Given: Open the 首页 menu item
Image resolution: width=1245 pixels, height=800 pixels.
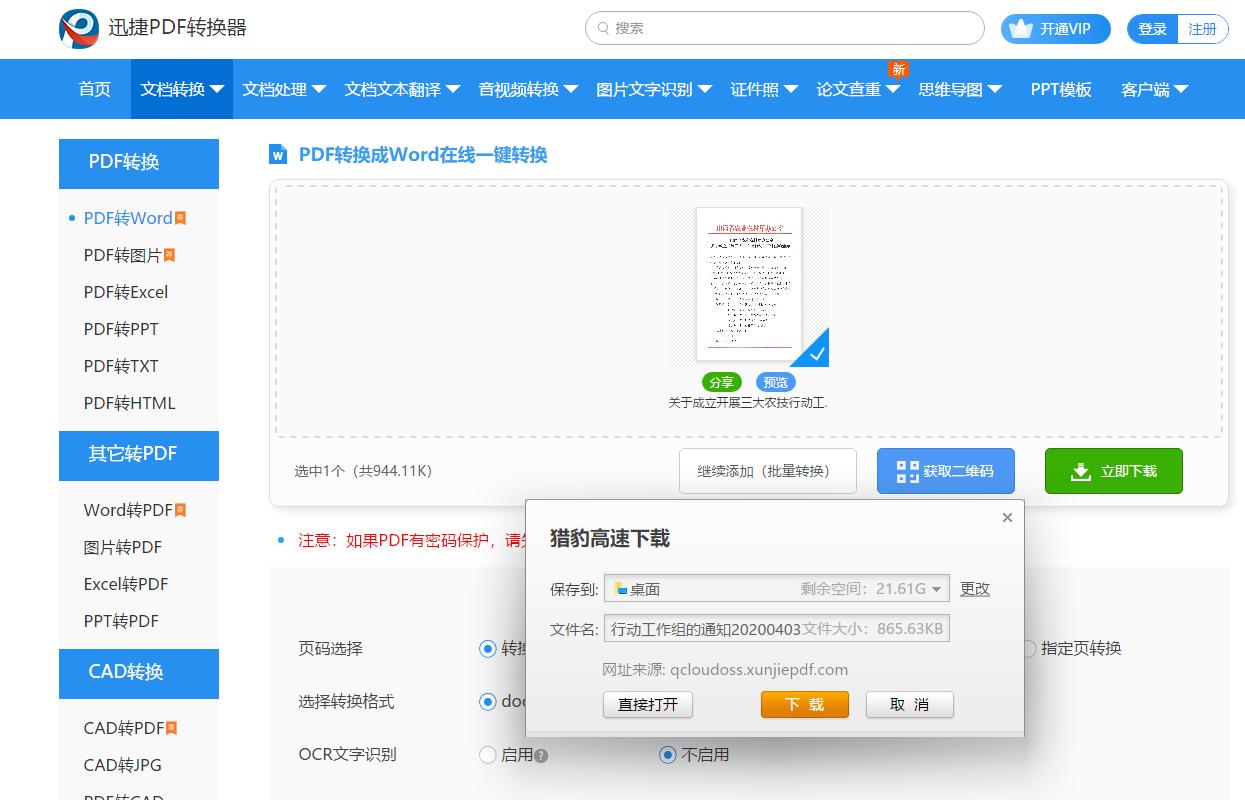Looking at the screenshot, I should (x=94, y=89).
